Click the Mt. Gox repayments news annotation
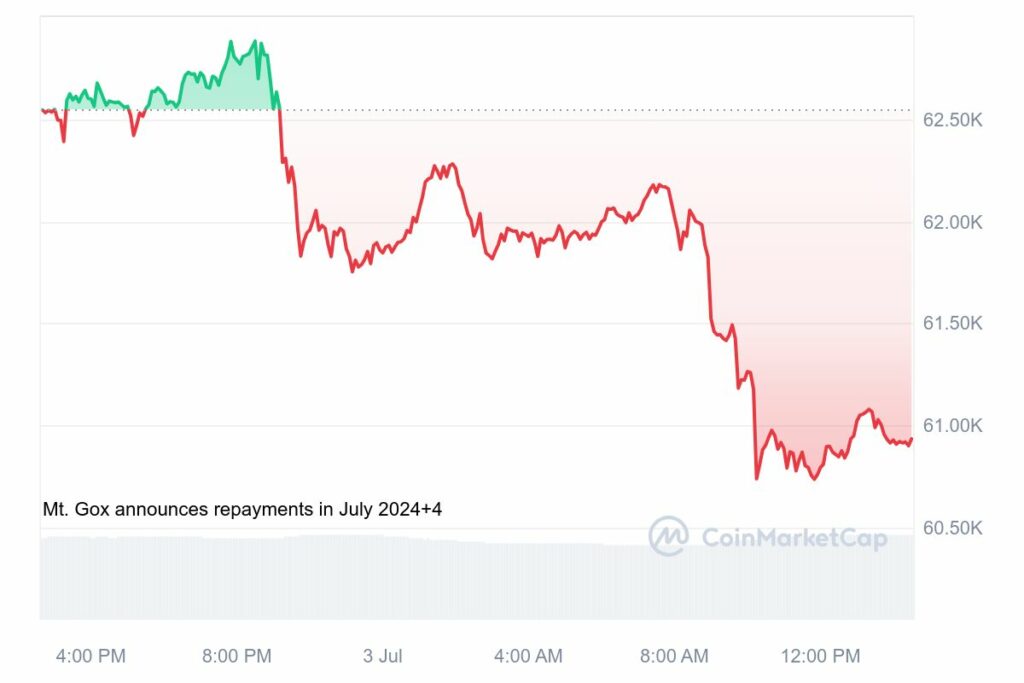The width and height of the screenshot is (1024, 683). point(230,510)
